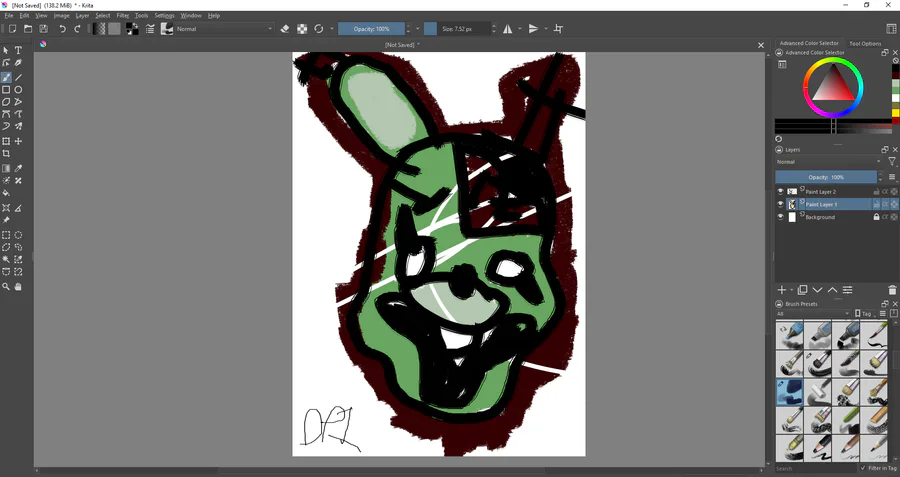Select the Color Sampler eyedropper tool
The image size is (900, 477).
18,168
